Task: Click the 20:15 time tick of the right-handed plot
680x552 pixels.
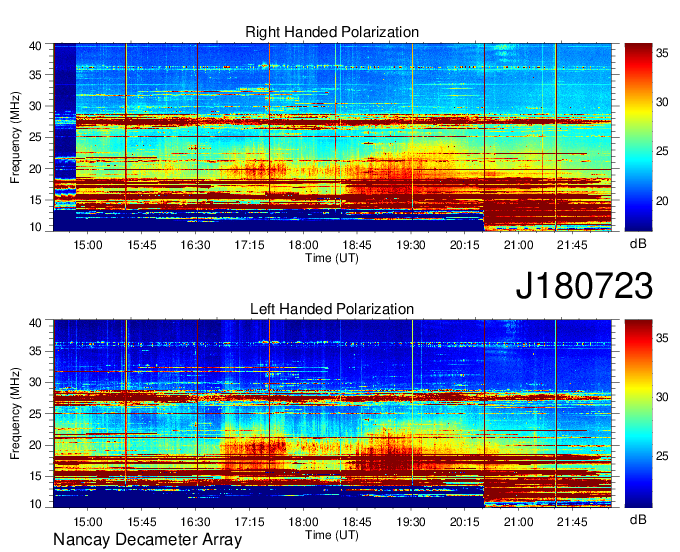Action: click(x=464, y=245)
